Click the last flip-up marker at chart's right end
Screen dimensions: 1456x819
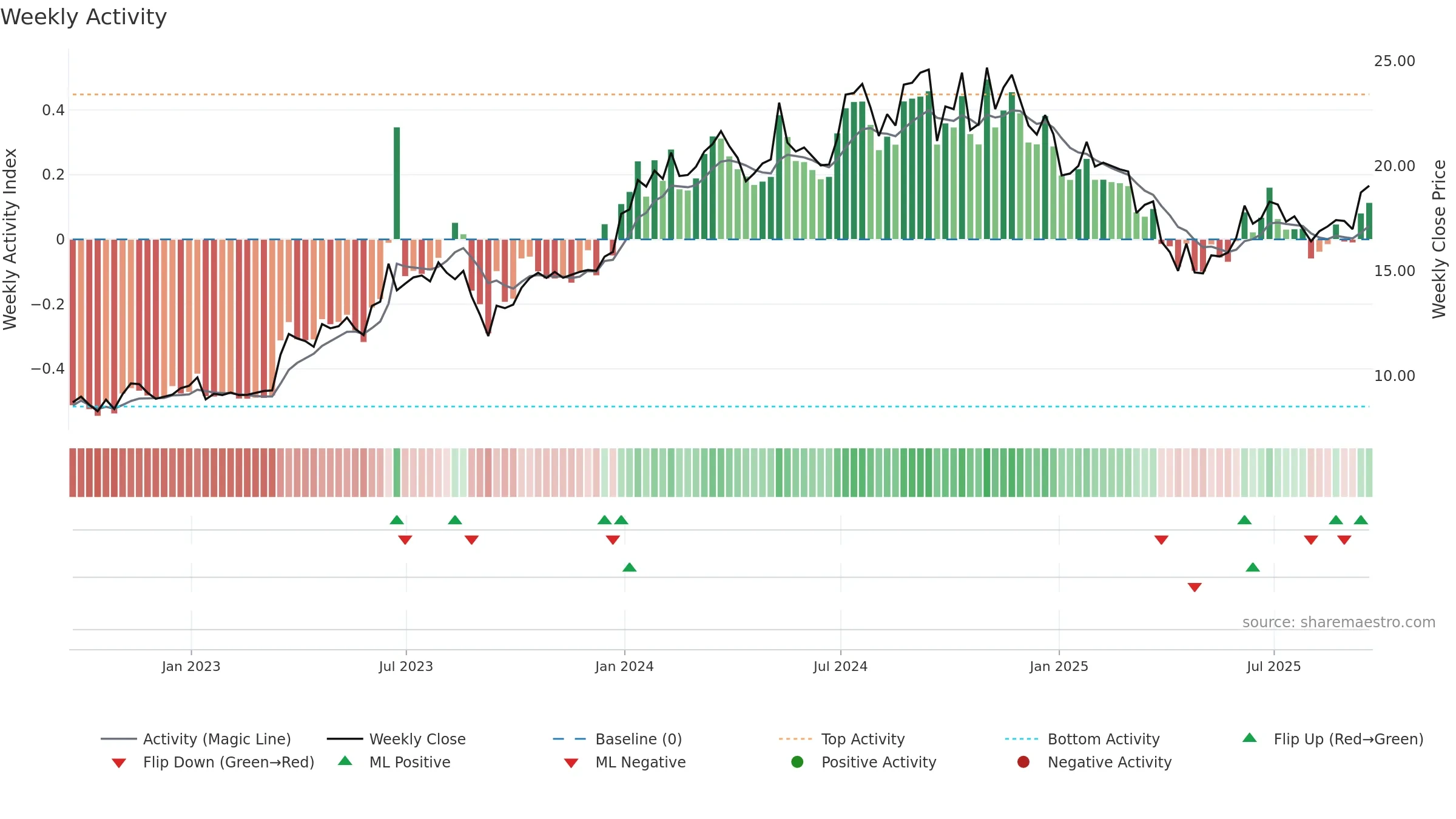point(1361,520)
